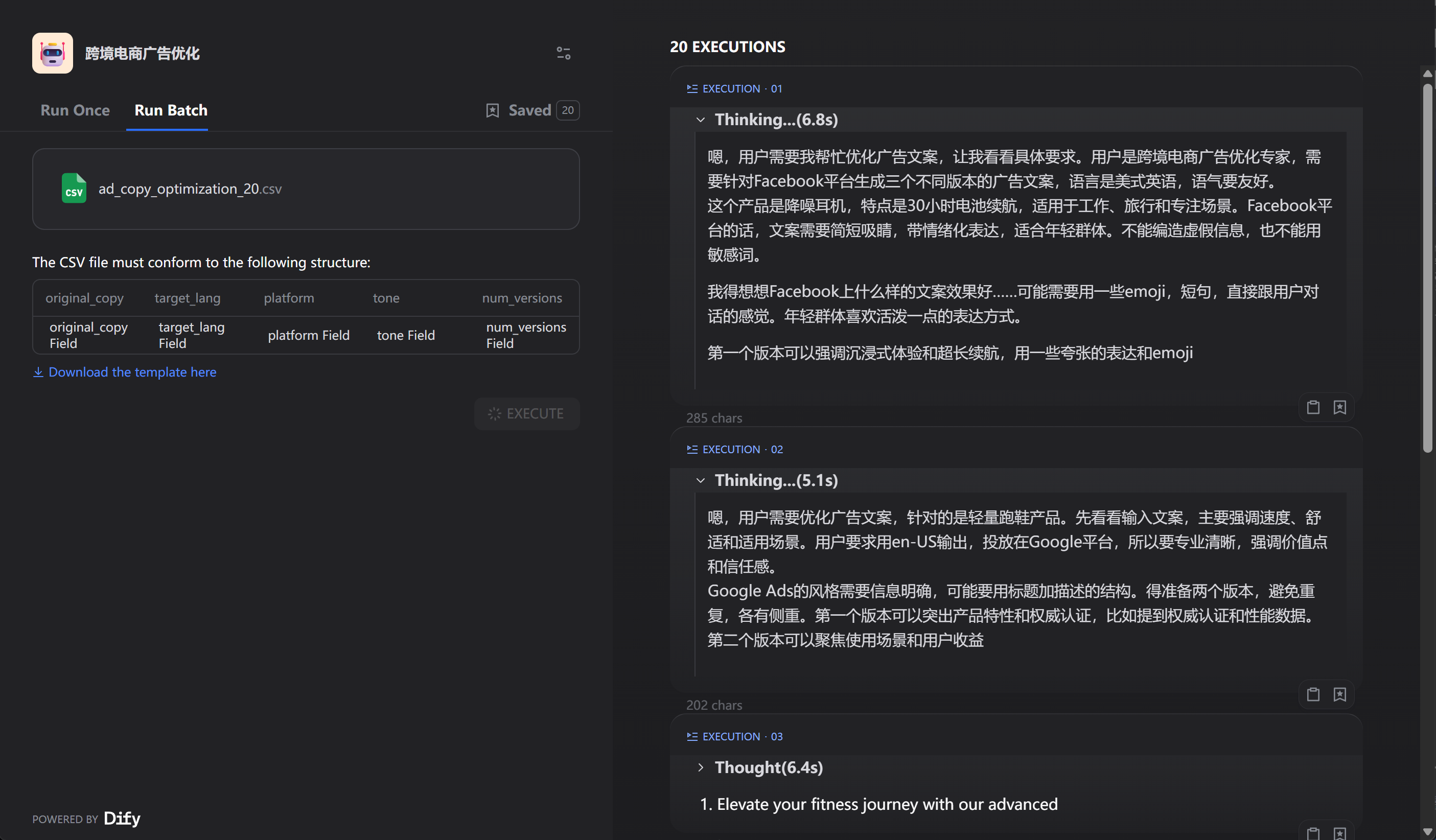Viewport: 1436px width, 840px height.
Task: Click the num_versions Field cell
Action: click(526, 336)
